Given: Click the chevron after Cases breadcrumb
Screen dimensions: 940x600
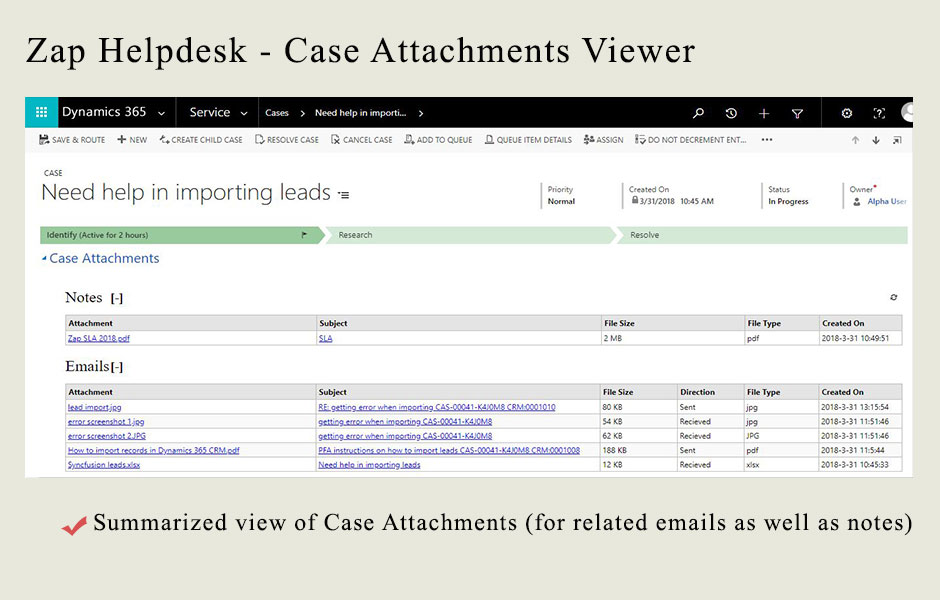Looking at the screenshot, I should [x=303, y=113].
